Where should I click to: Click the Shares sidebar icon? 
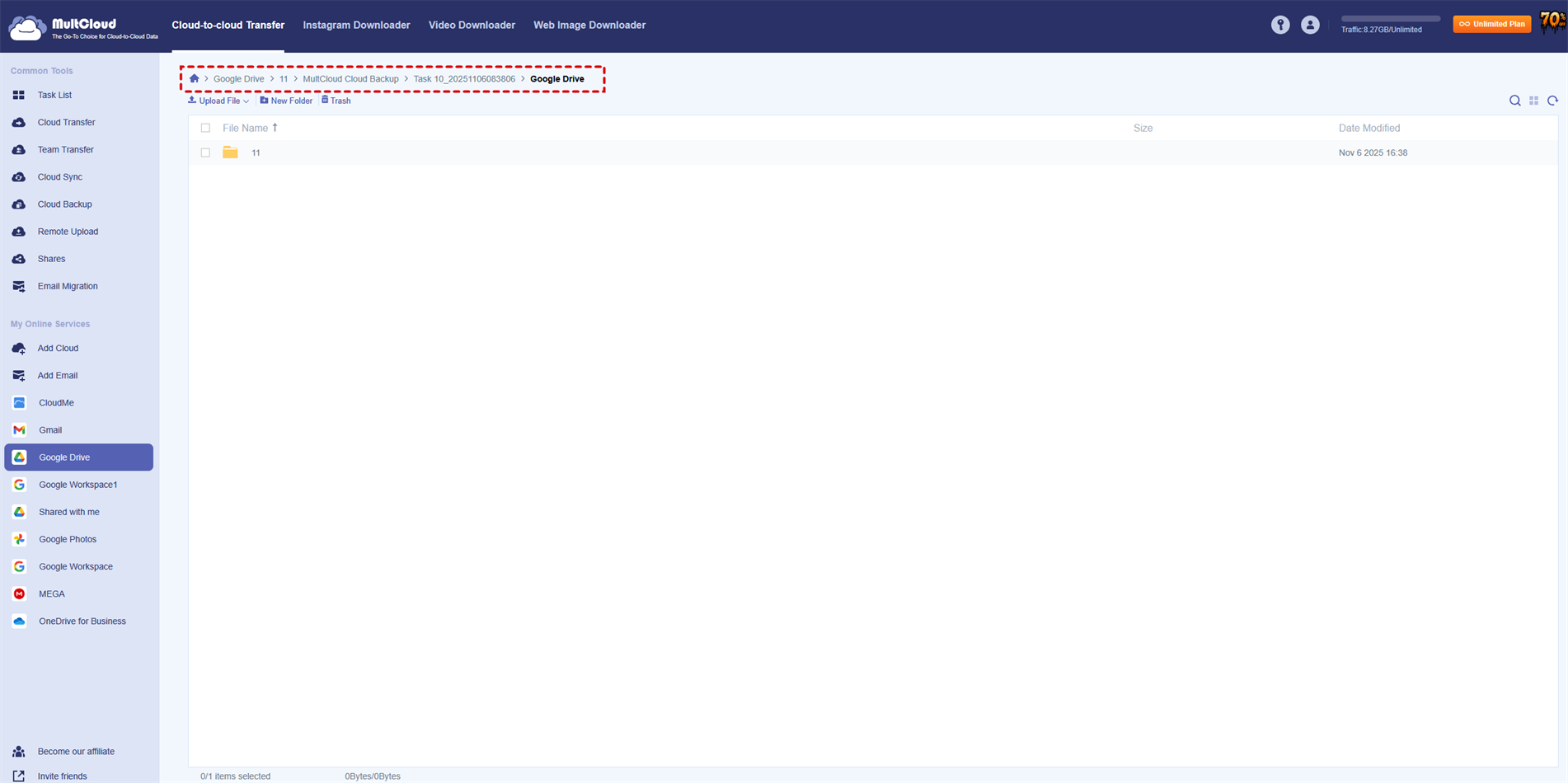click(x=19, y=258)
